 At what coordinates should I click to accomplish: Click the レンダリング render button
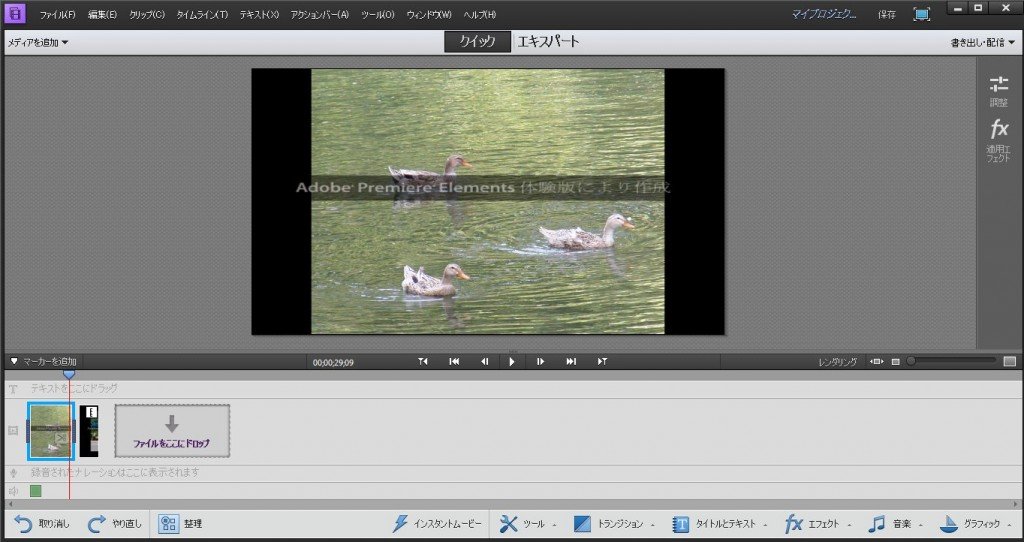838,362
